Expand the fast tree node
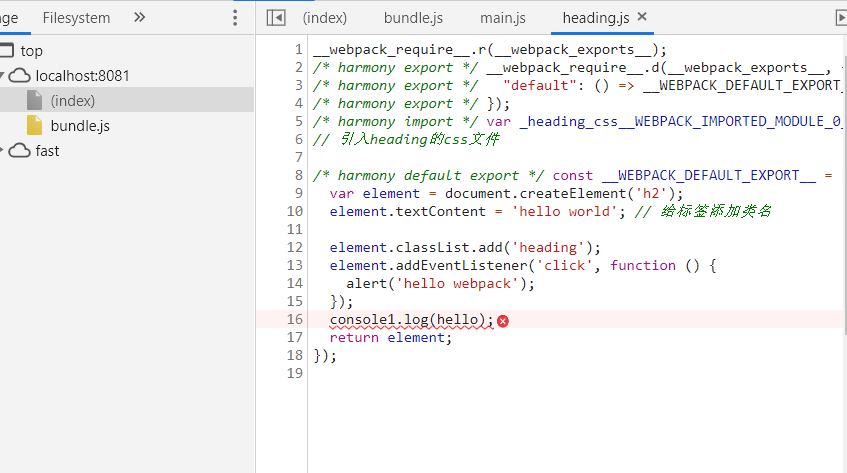The width and height of the screenshot is (847, 473). [x=2, y=151]
